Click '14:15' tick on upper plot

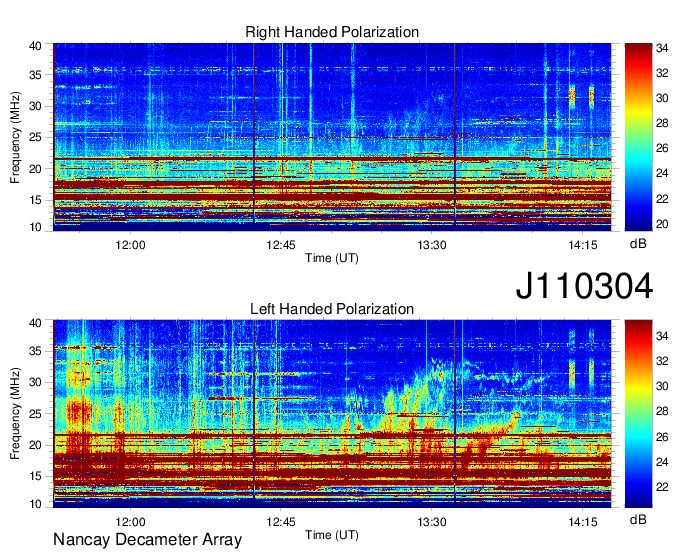point(583,245)
